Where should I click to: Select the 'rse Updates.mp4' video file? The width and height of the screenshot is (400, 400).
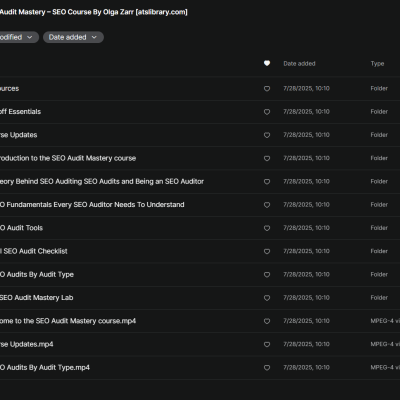27,344
